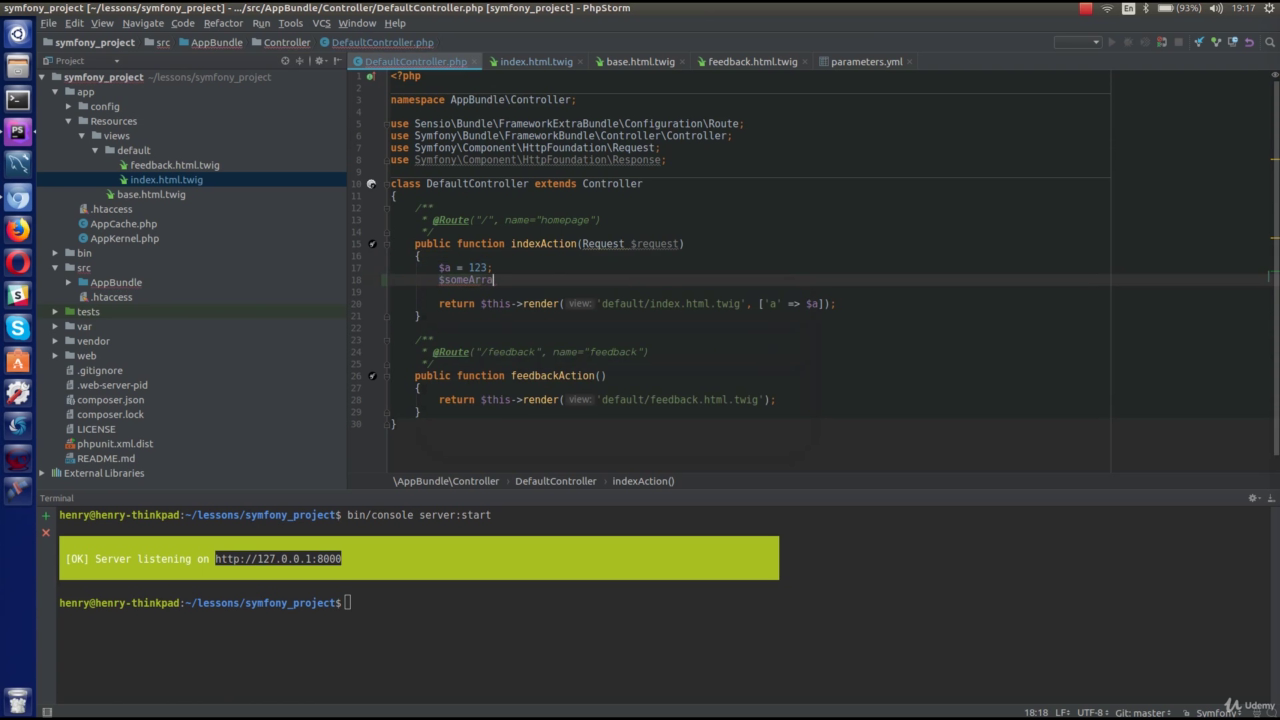Expand External Libraries node
1280x720 pixels.
click(42, 473)
